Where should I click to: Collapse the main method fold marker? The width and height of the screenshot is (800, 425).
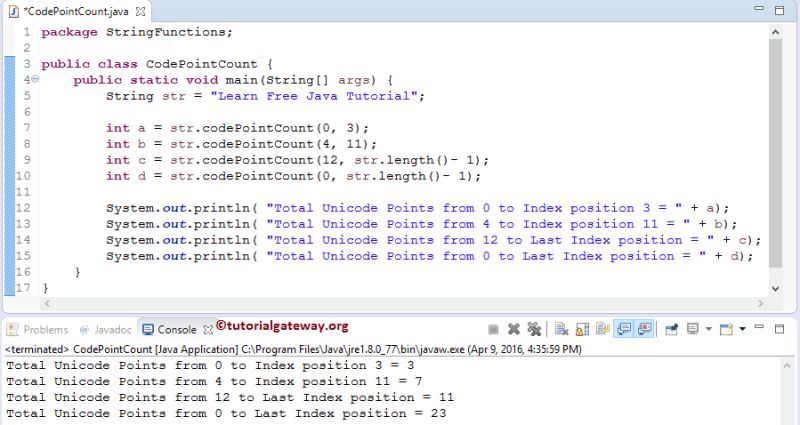click(35, 79)
